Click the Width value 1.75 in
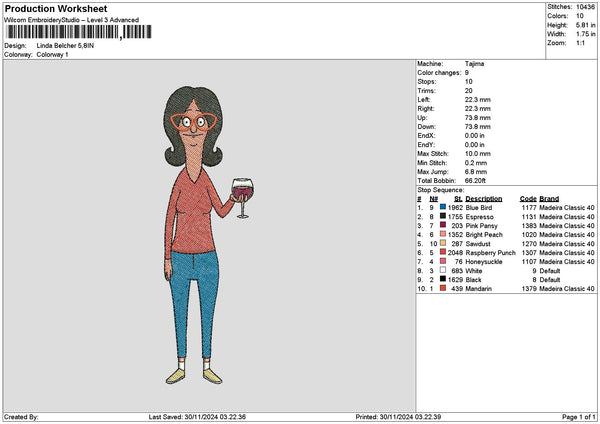Image resolution: width=600 pixels, height=424 pixels. point(585,34)
